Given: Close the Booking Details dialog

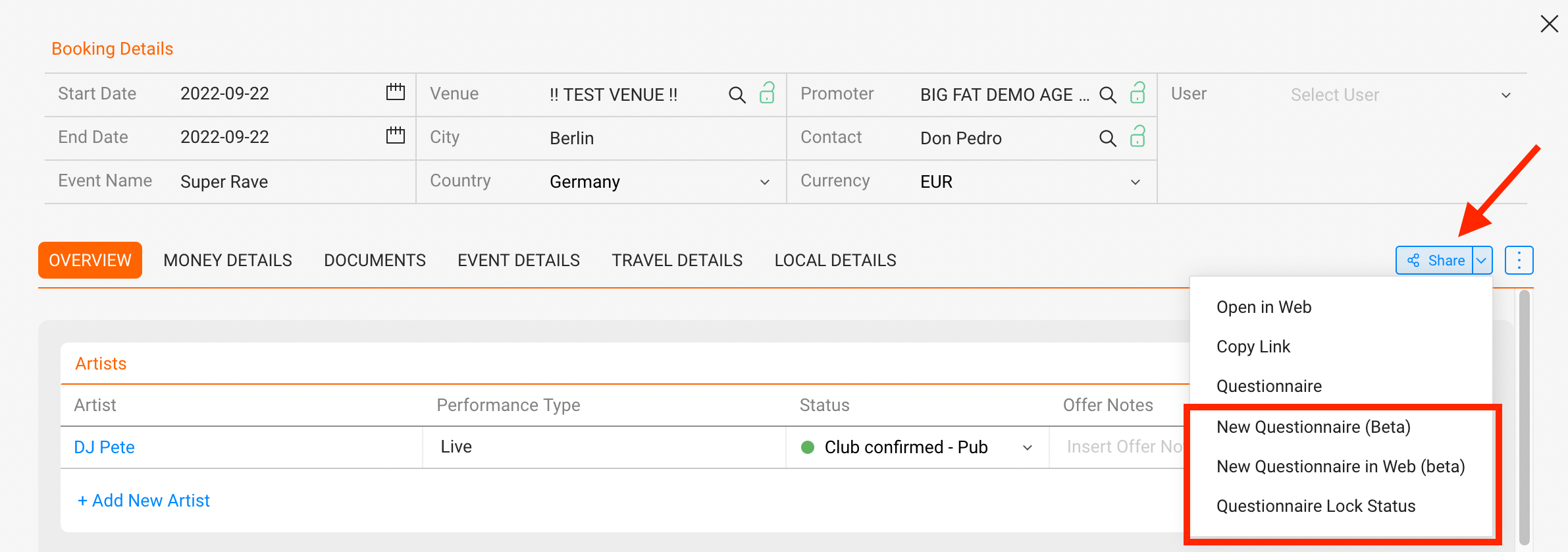Looking at the screenshot, I should 1550,24.
